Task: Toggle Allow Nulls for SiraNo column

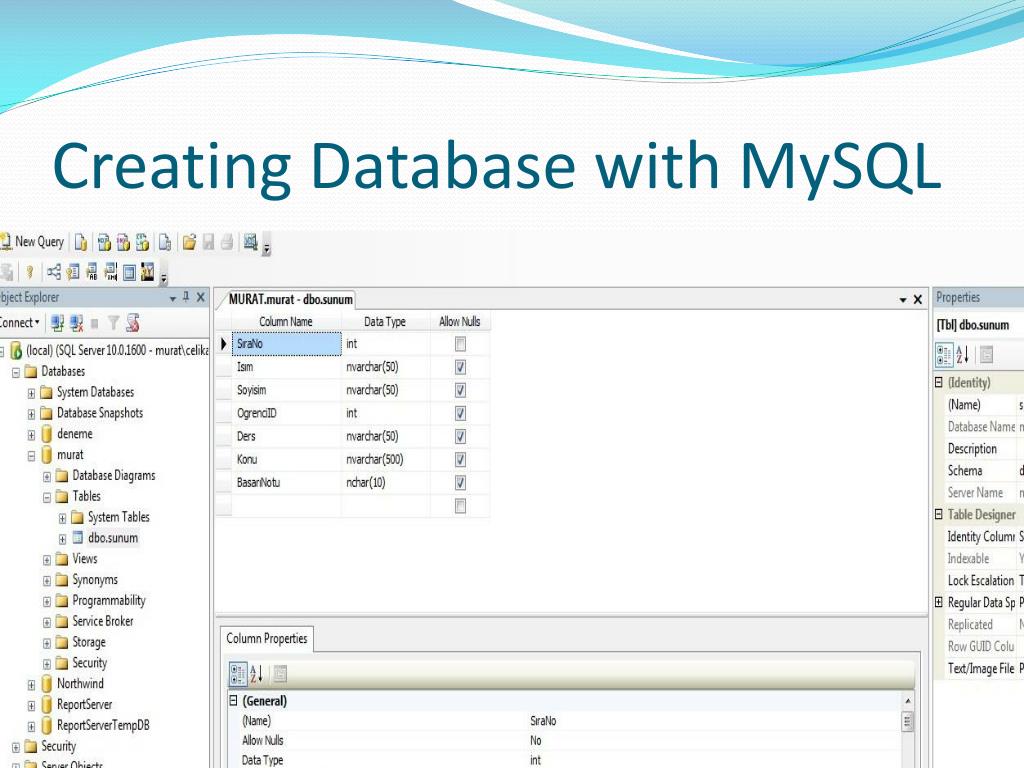Action: click(460, 344)
